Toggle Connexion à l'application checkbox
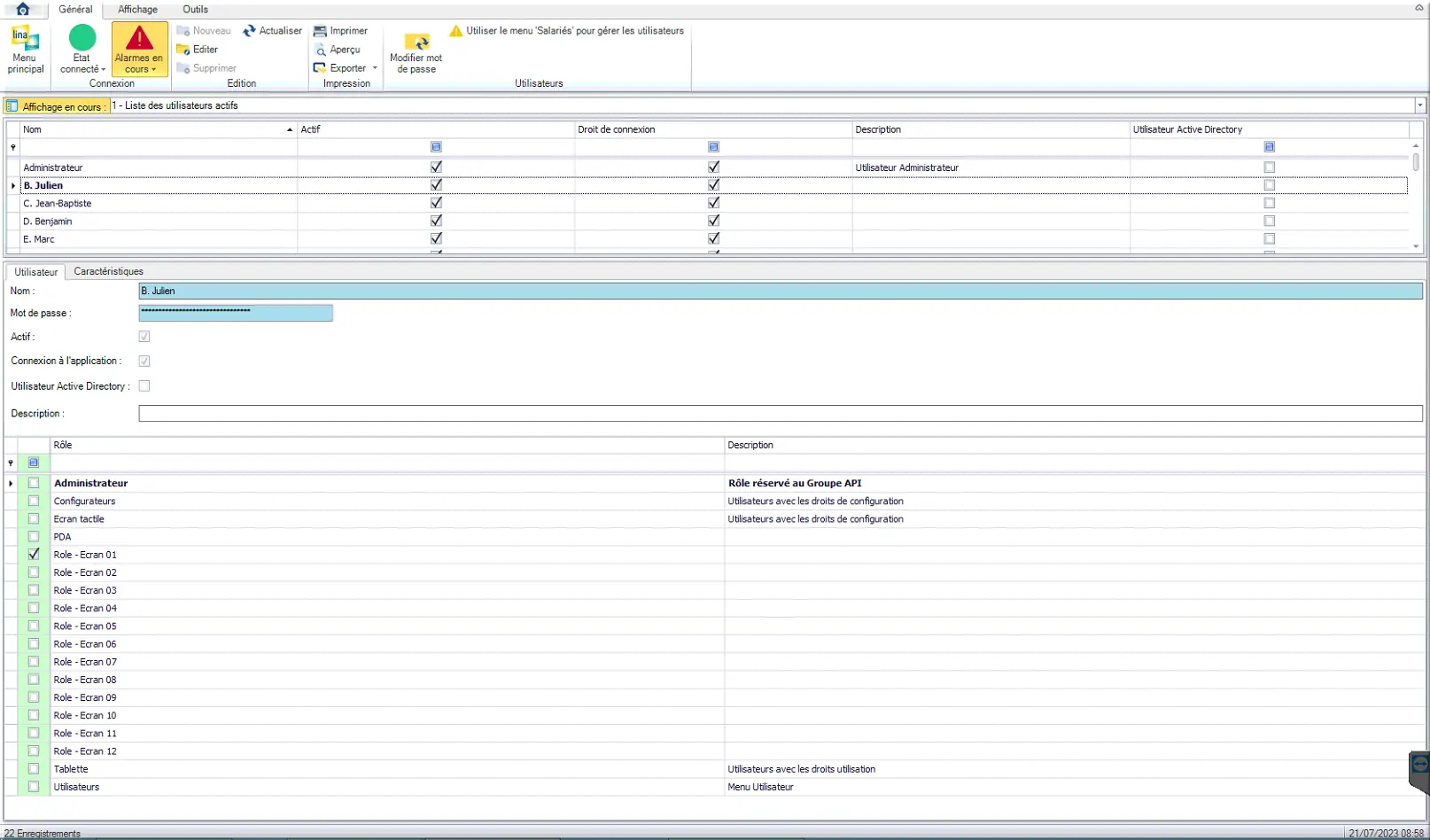This screenshot has height=840, width=1430. point(144,362)
